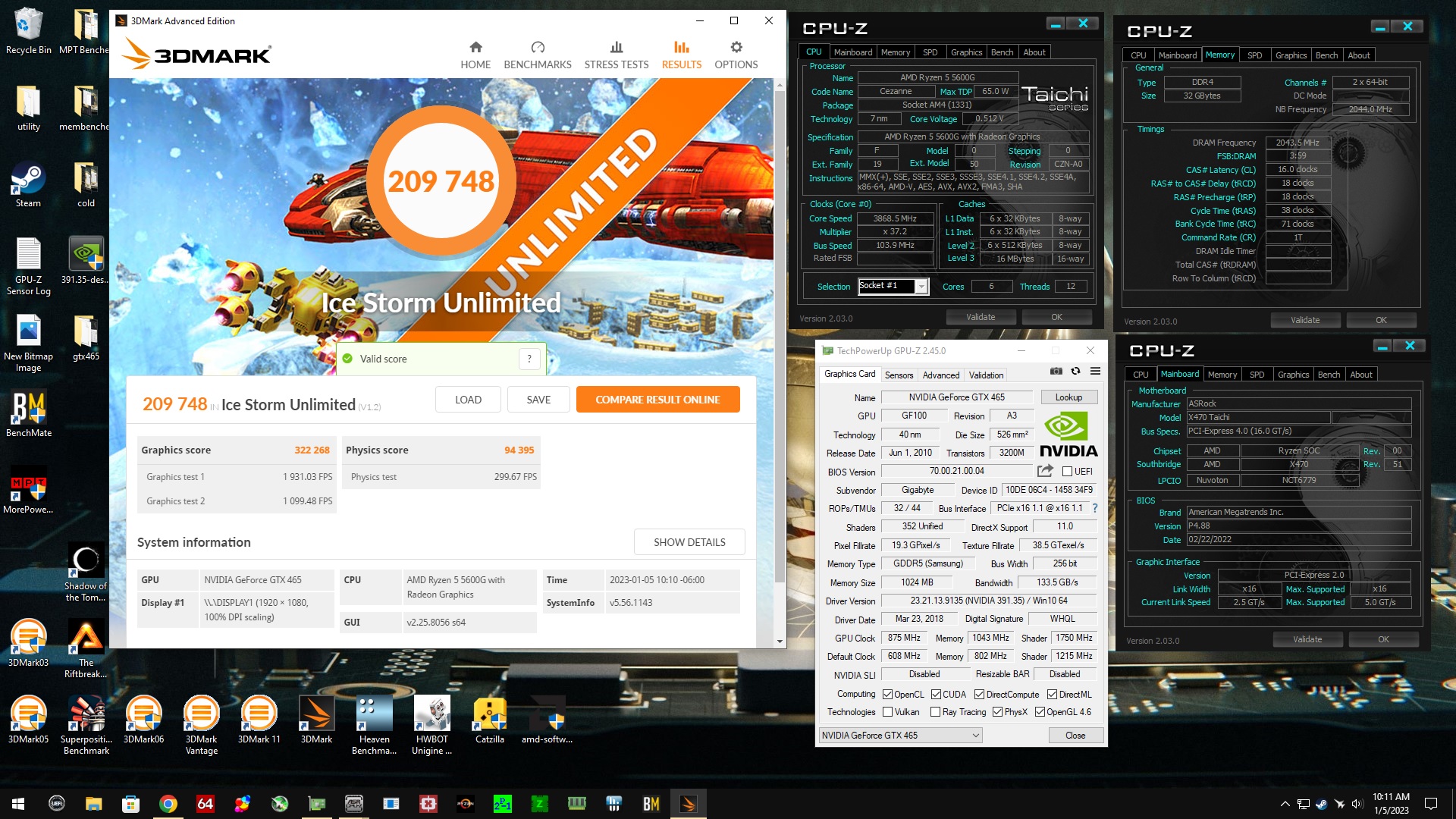1456x819 pixels.
Task: Click the Close button in GPU-Z
Action: click(x=1075, y=735)
